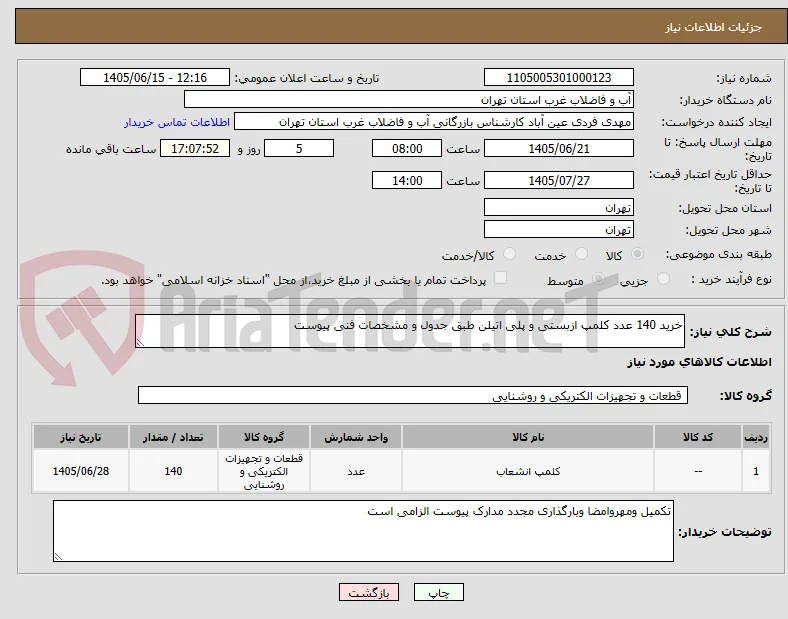
Task: Click the goods group cell in table row
Action: pos(264,471)
